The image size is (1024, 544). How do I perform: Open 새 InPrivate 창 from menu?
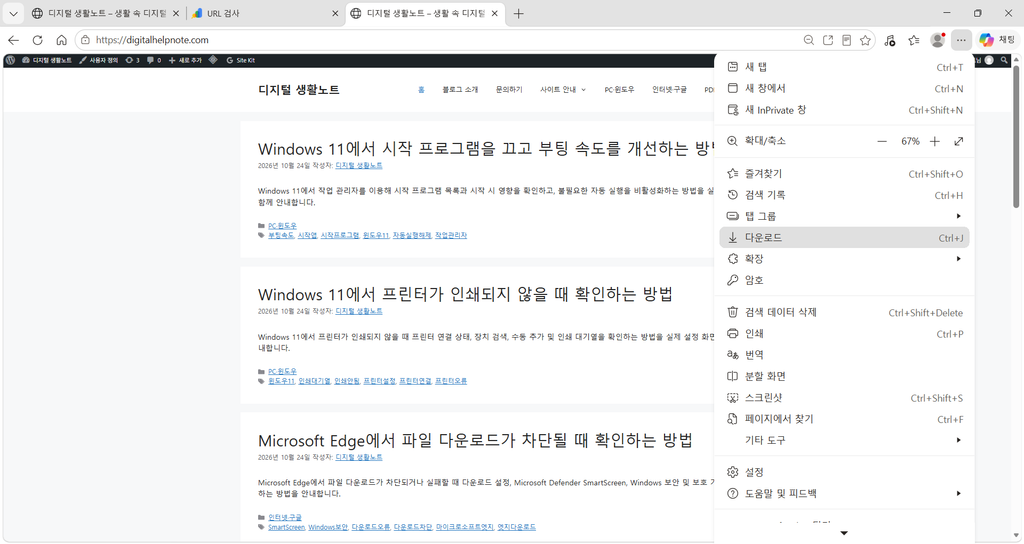click(x=844, y=110)
